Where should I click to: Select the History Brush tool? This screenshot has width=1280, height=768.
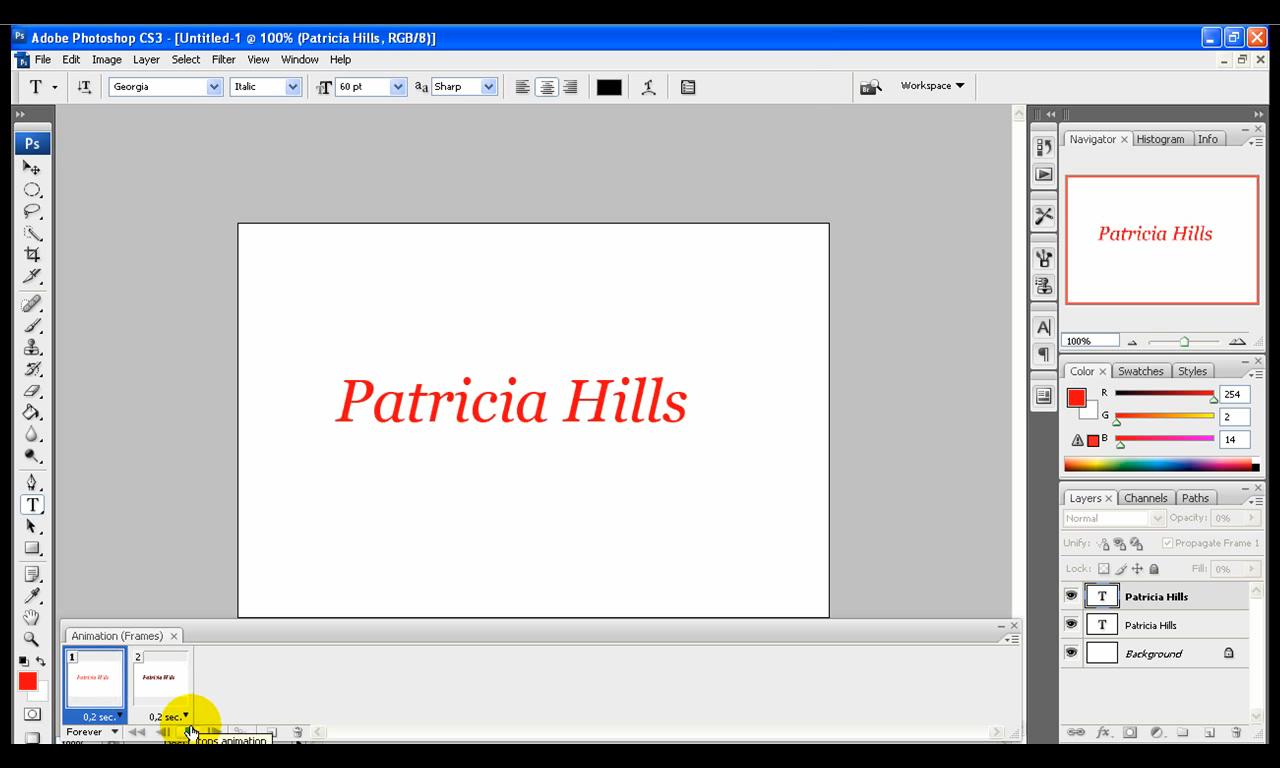click(x=32, y=369)
